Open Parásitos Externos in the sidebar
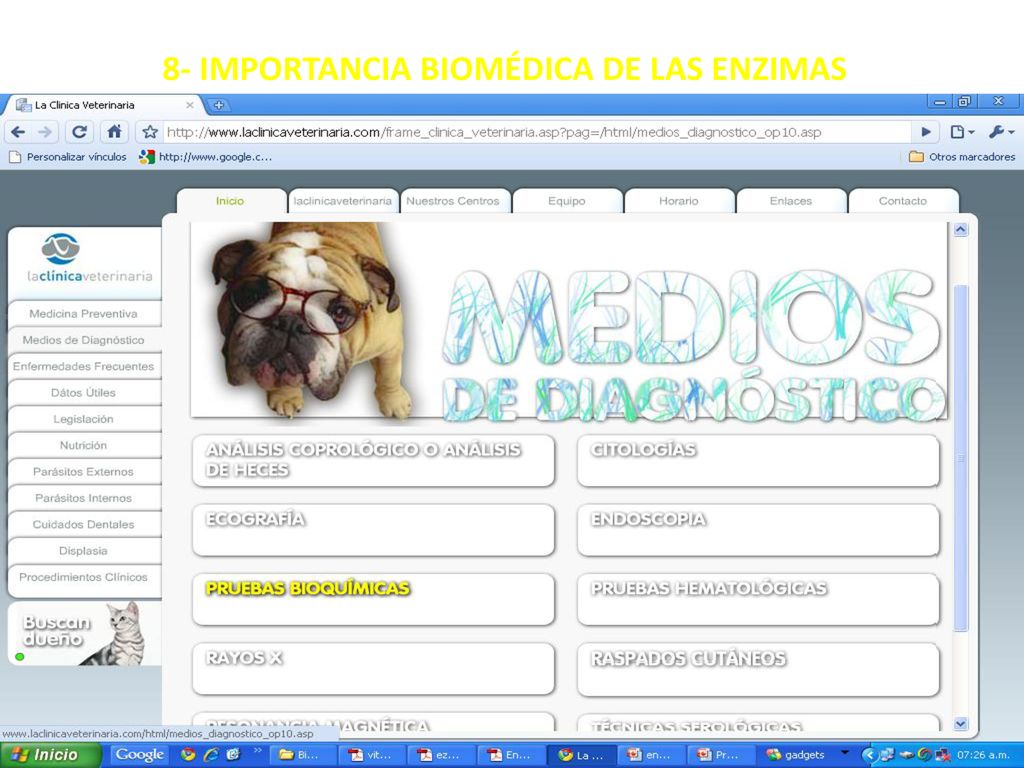Screen dimensions: 1024x768 point(84,472)
